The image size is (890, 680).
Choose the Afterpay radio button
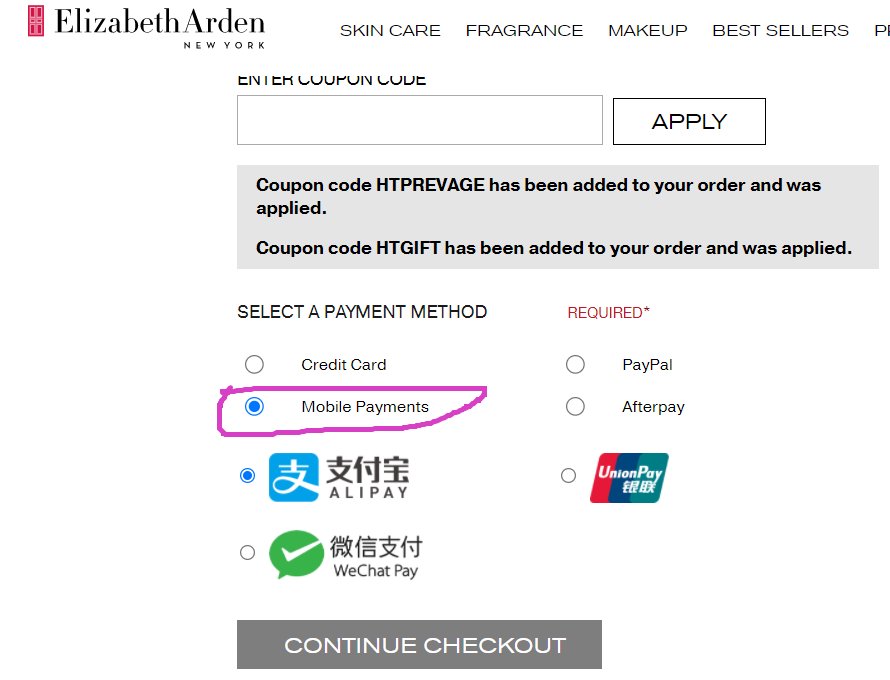coord(575,407)
